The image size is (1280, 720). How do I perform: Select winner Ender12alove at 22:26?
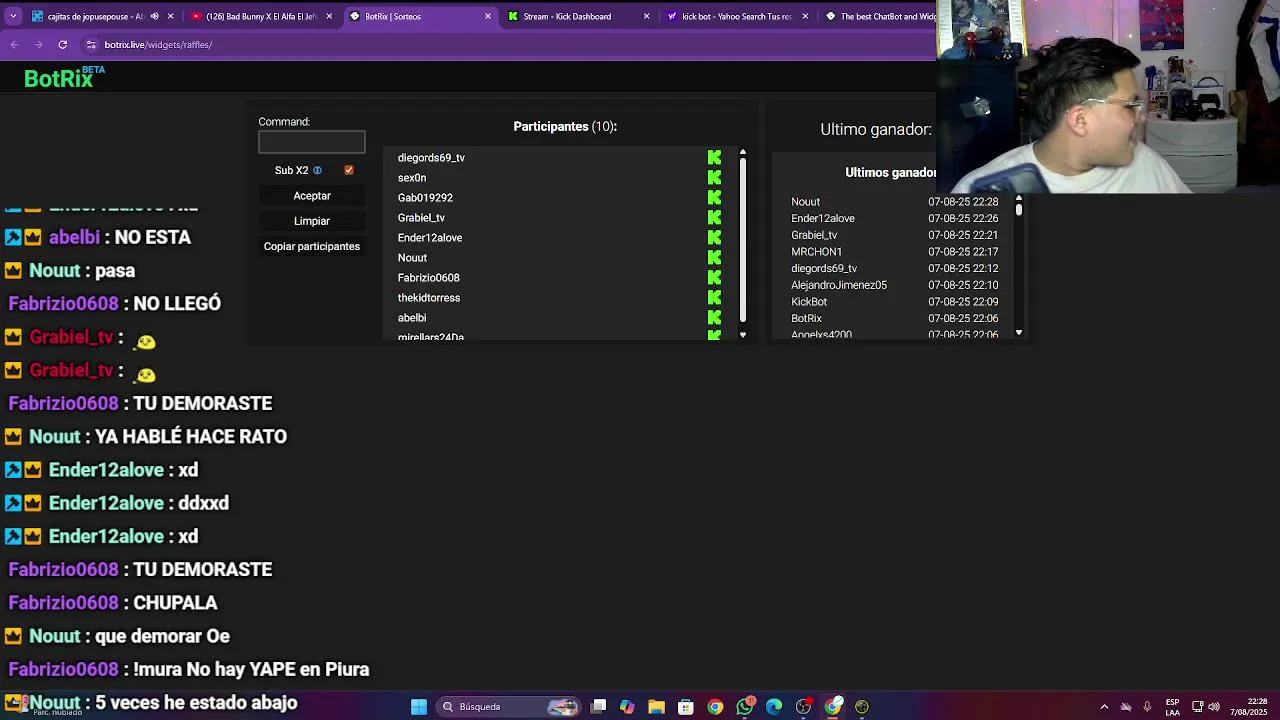[x=895, y=219]
